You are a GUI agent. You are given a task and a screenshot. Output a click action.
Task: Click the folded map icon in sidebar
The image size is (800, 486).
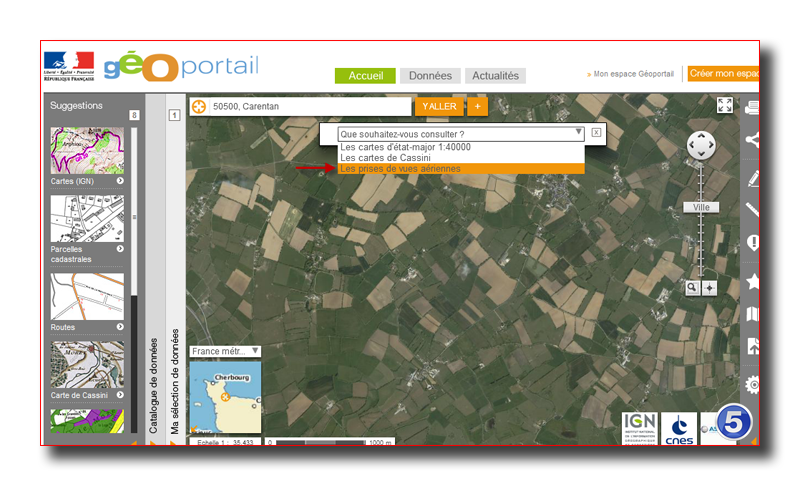(753, 314)
